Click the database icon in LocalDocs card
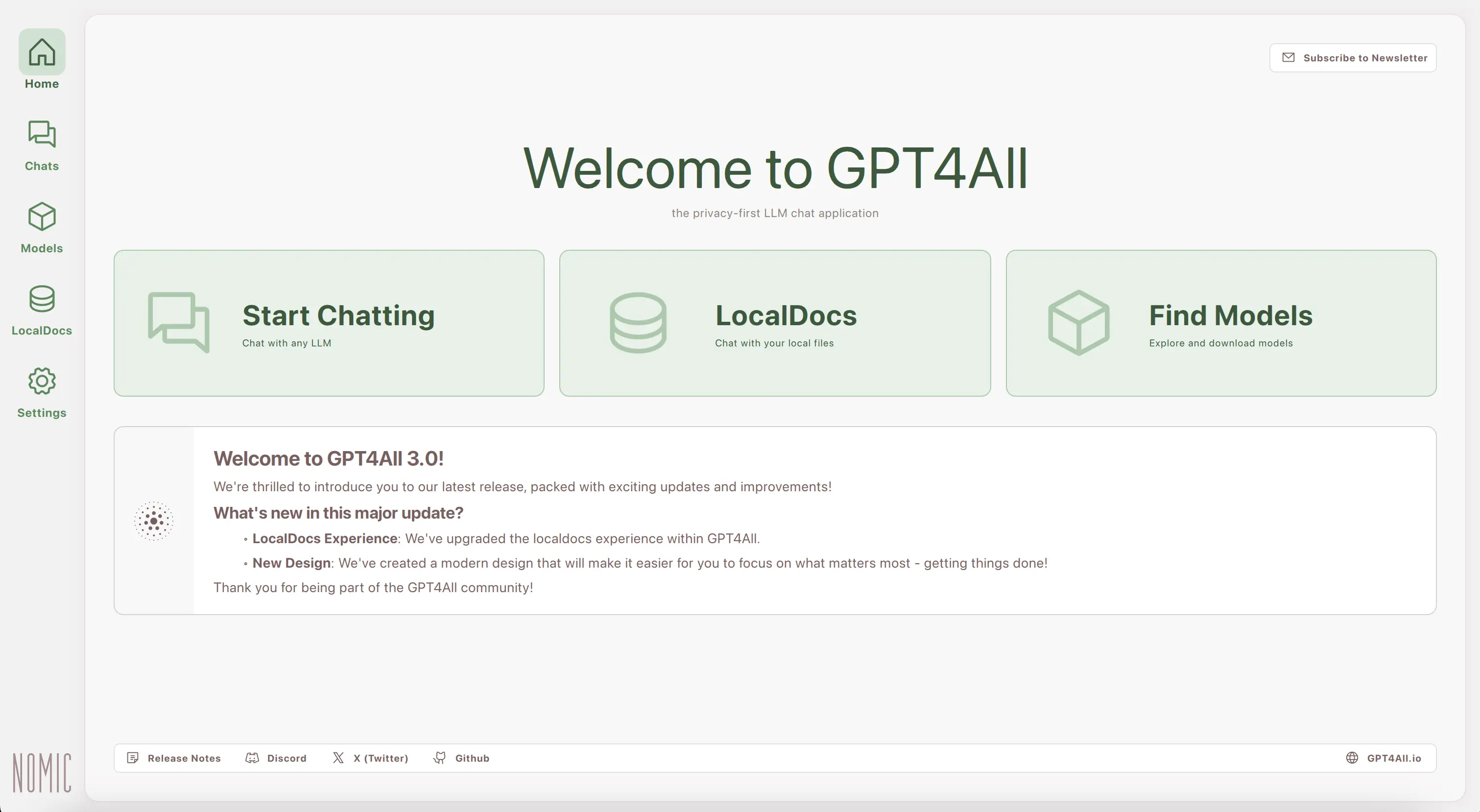The image size is (1480, 812). pos(638,322)
